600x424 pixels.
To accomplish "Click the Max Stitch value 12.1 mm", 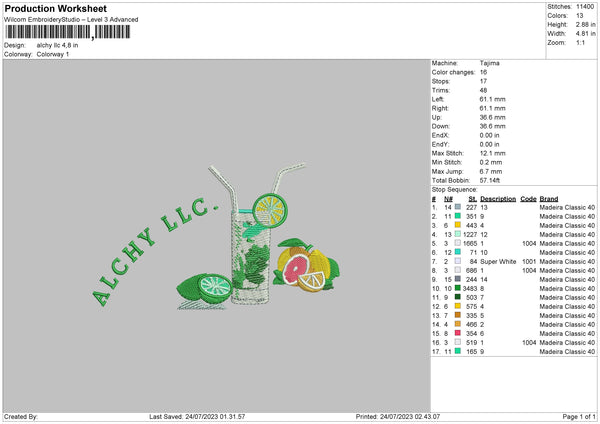I will click(x=492, y=153).
